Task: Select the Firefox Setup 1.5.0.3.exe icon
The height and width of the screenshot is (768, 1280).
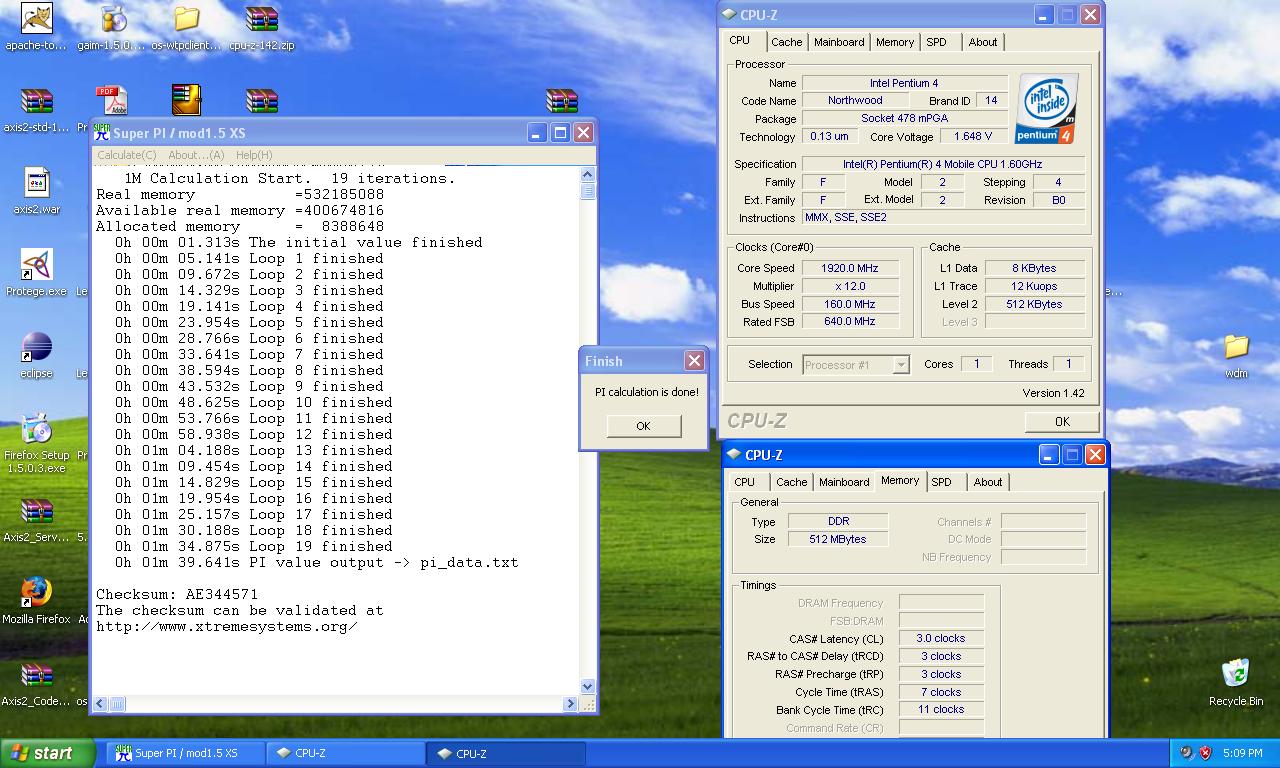Action: coord(37,429)
